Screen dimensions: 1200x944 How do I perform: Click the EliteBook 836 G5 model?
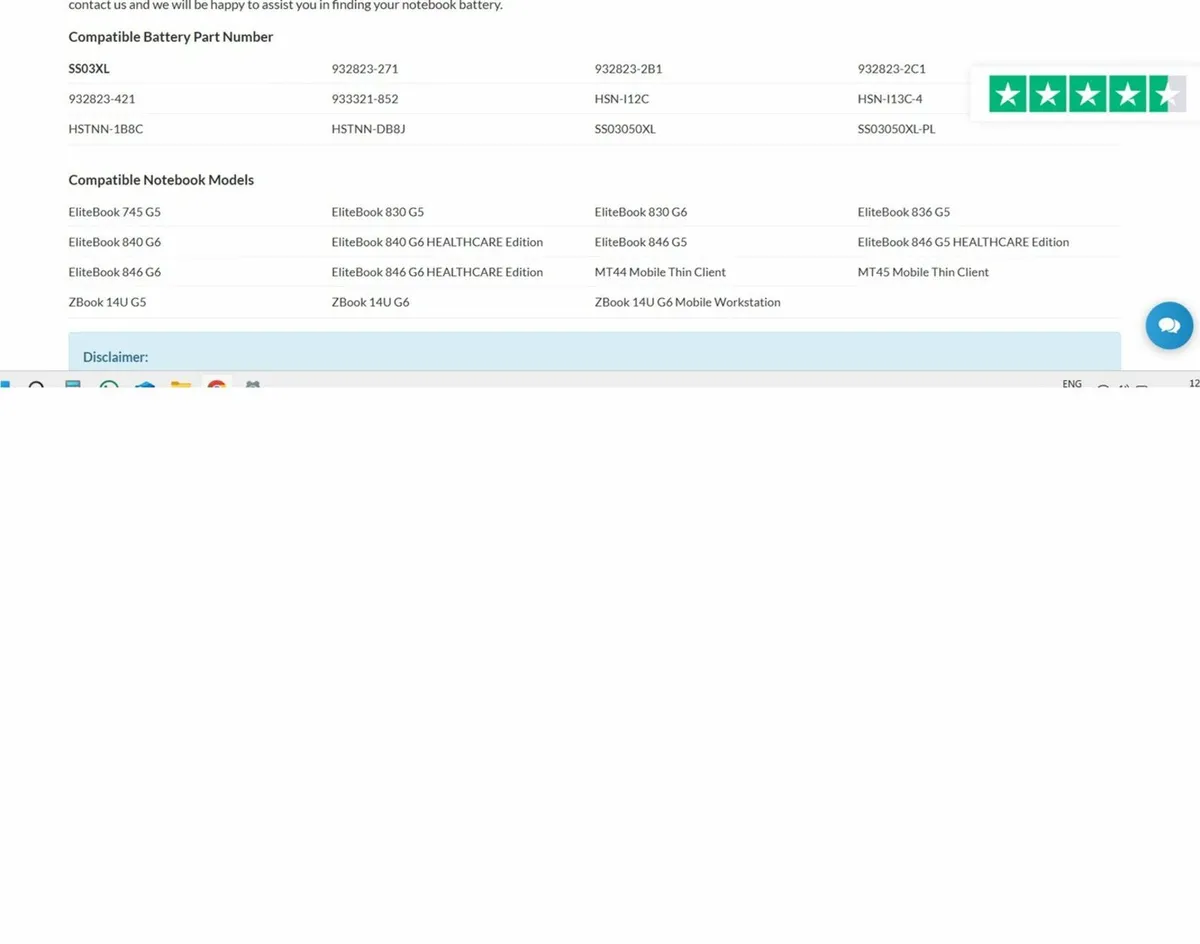[904, 212]
